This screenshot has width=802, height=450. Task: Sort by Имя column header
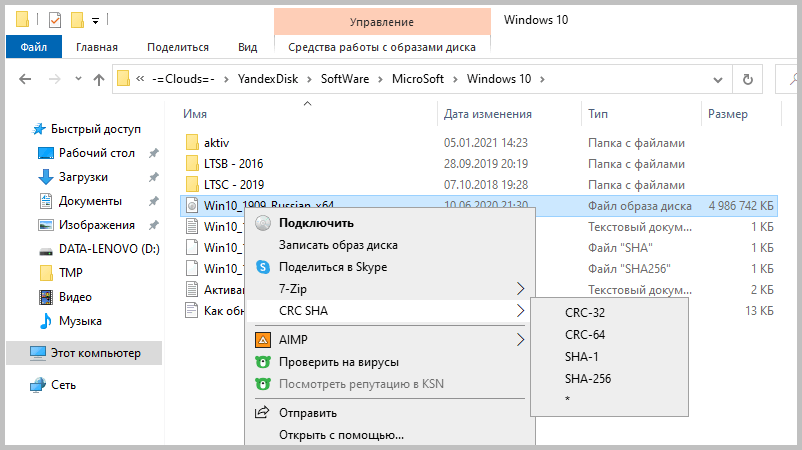[x=195, y=114]
